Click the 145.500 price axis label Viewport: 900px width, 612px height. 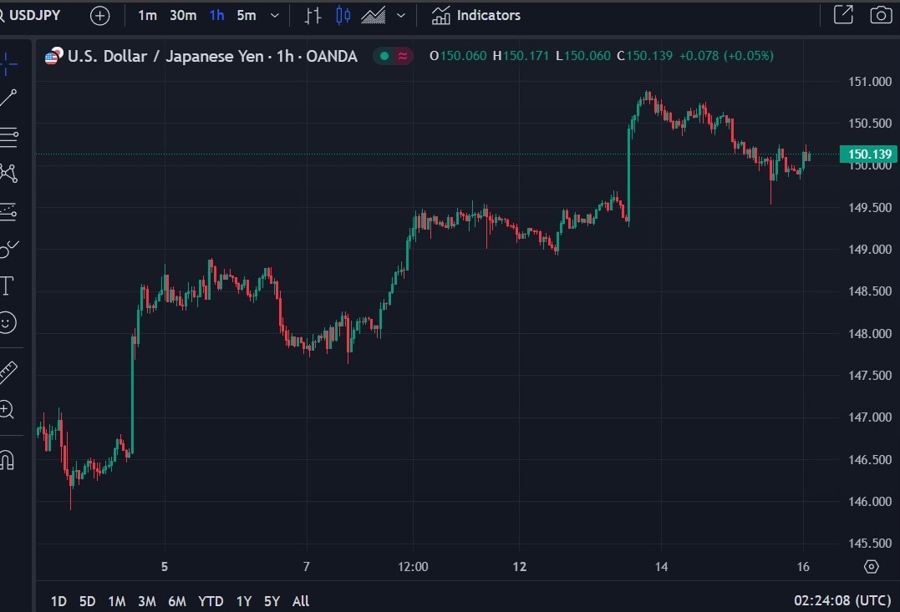(x=870, y=543)
